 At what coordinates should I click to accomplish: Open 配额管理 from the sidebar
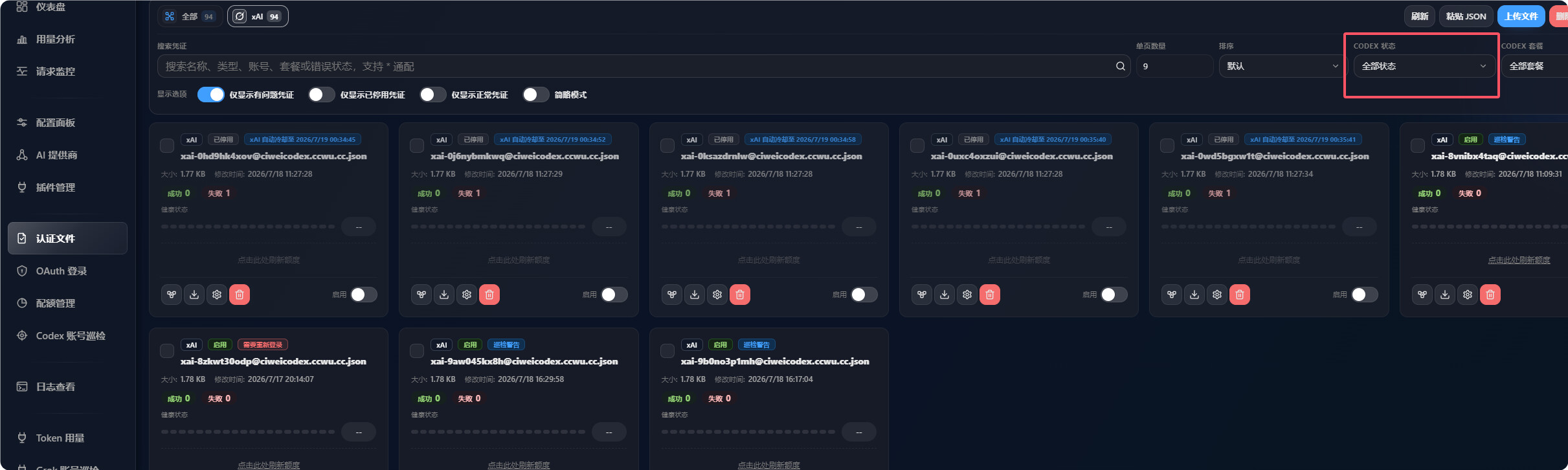point(67,304)
